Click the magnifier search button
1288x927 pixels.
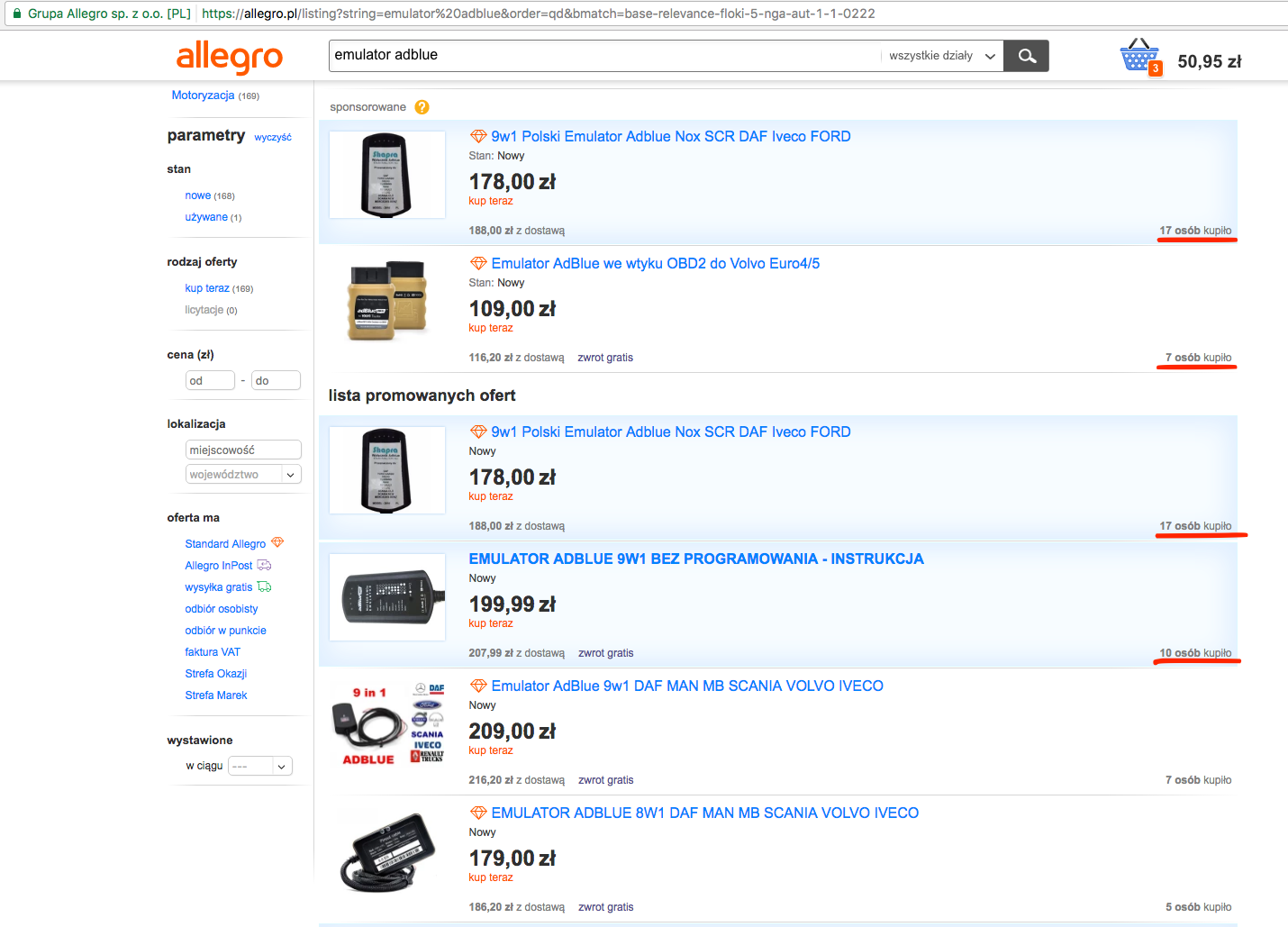[1027, 56]
